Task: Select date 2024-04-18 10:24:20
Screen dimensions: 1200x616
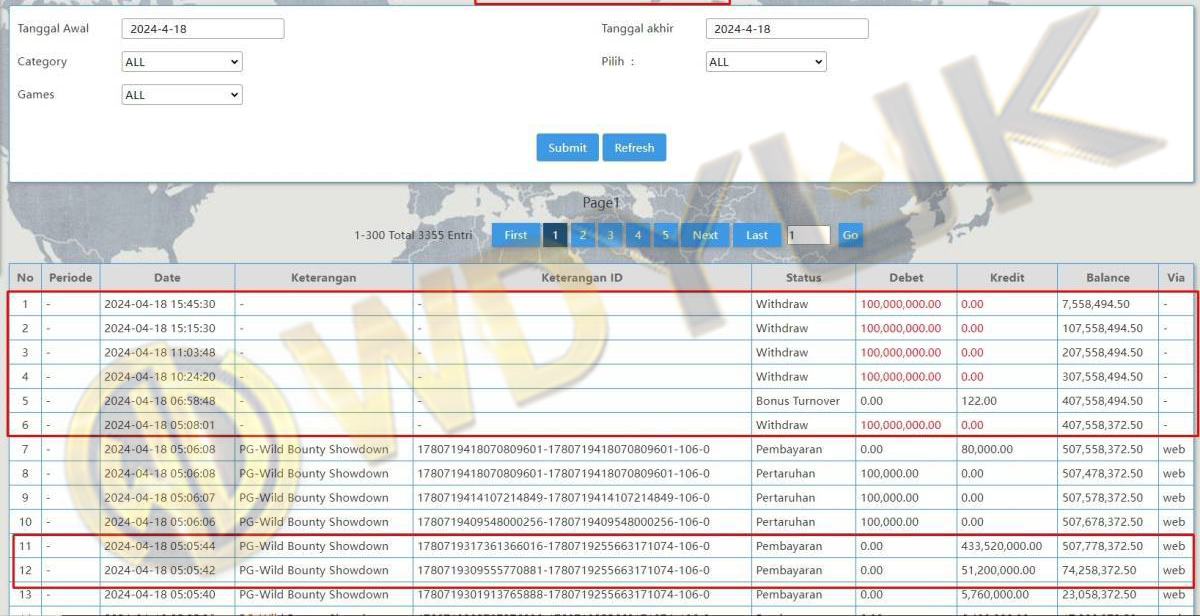Action: click(x=159, y=377)
